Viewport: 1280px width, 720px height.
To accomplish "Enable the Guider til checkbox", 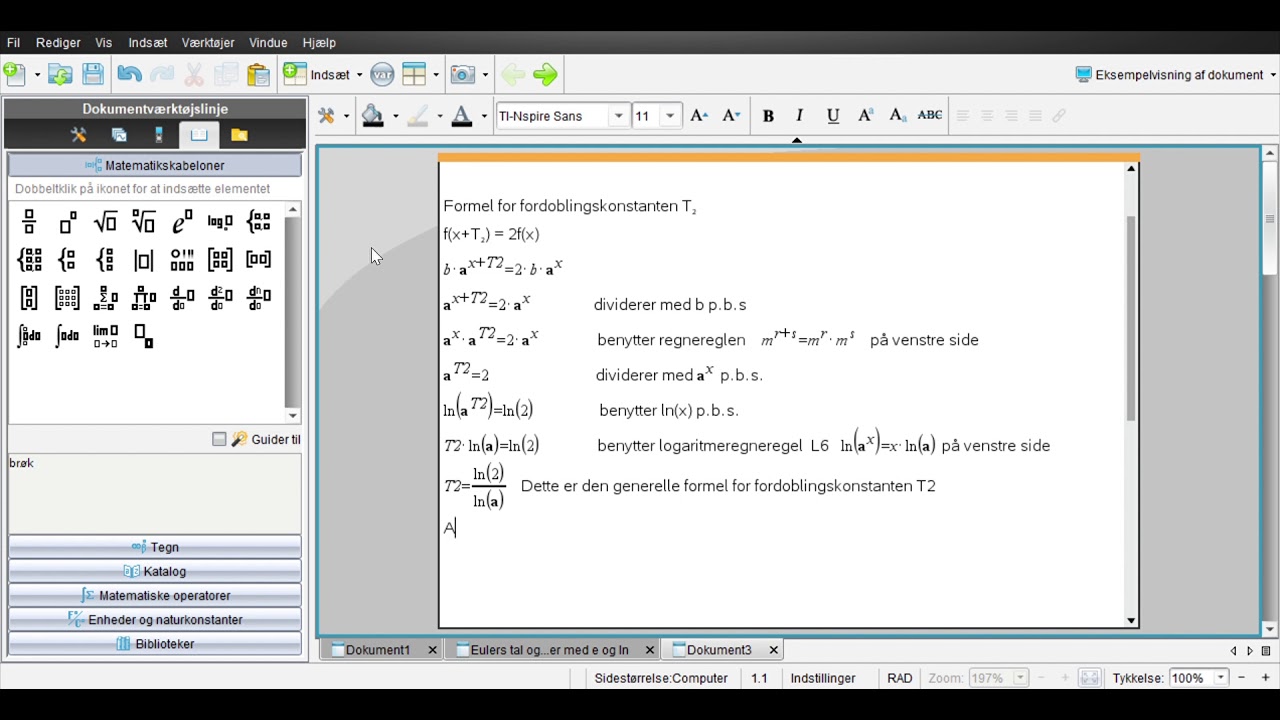I will (x=219, y=439).
